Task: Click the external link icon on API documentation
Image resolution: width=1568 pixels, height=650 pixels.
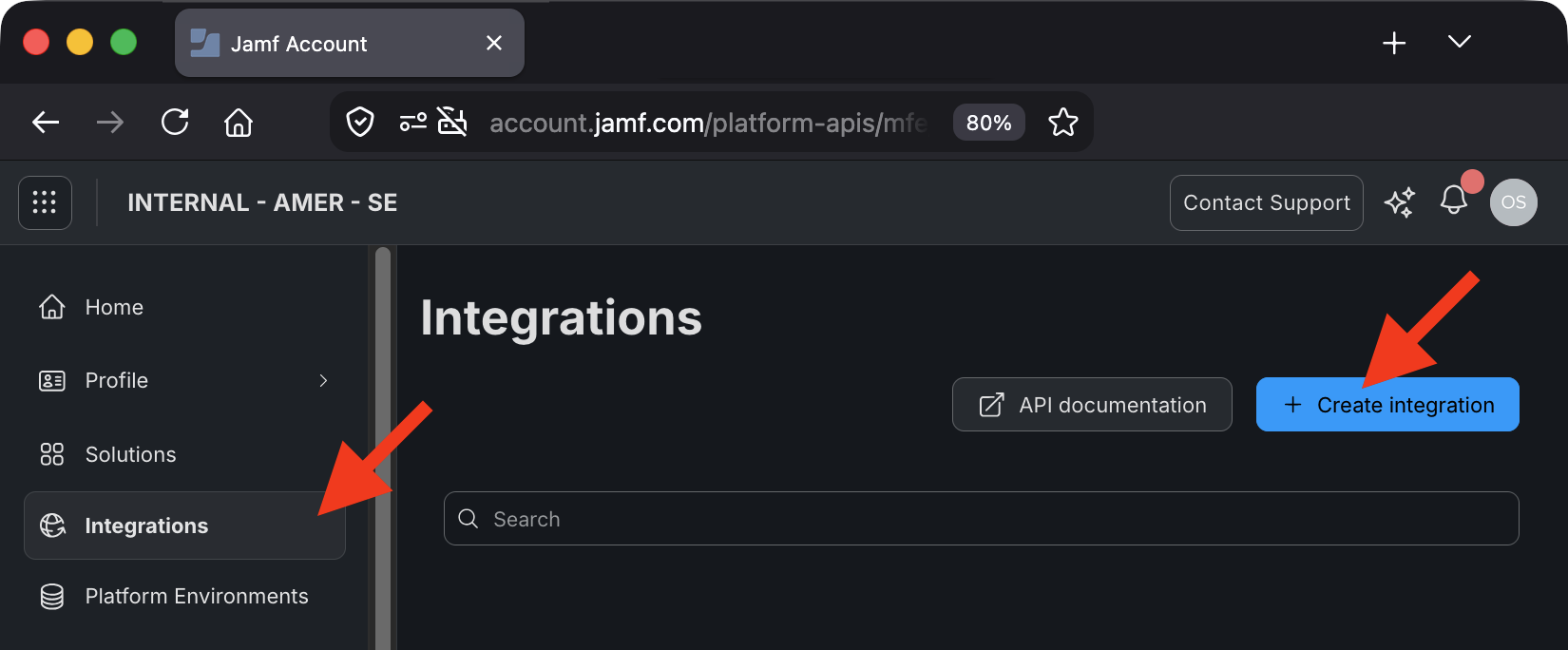Action: [x=991, y=405]
